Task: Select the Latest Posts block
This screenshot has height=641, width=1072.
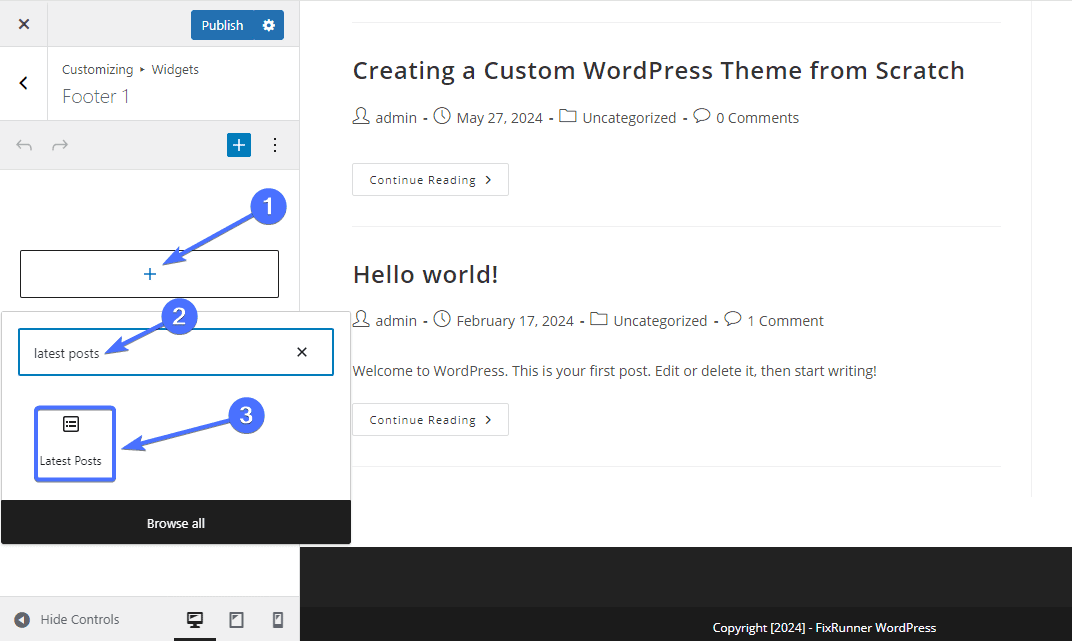Action: click(75, 444)
